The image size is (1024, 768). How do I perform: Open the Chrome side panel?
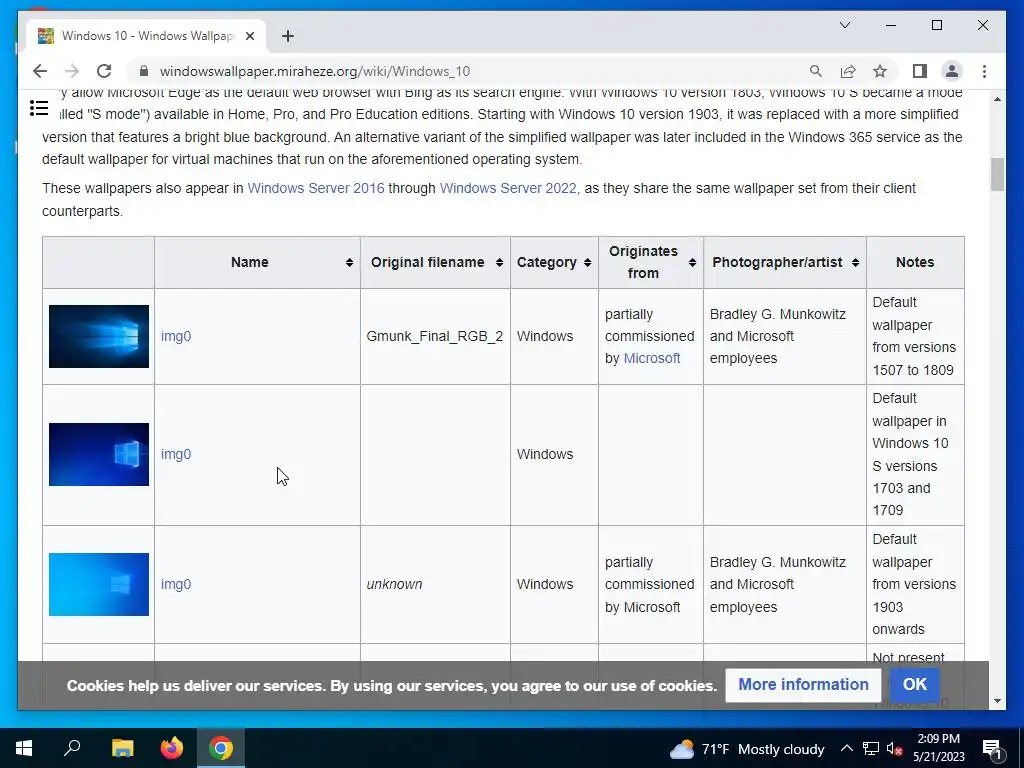click(x=920, y=71)
